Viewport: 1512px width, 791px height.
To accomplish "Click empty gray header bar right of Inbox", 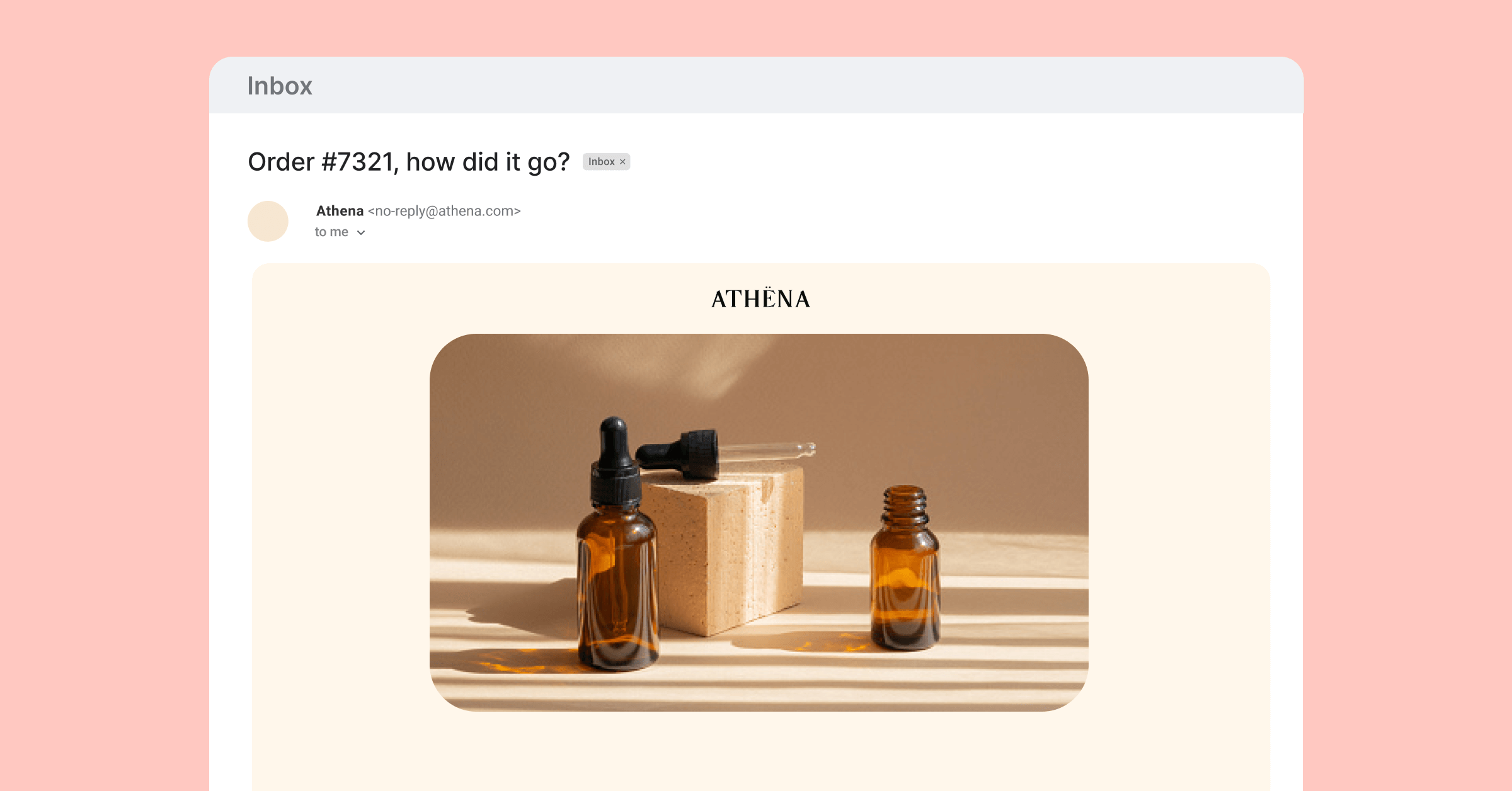I will (x=806, y=86).
